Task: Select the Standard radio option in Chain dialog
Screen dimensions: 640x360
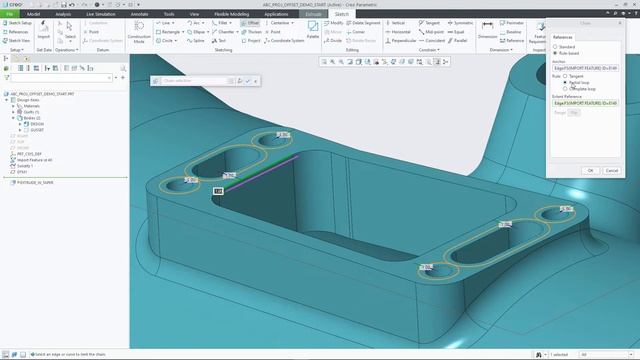Action: pyautogui.click(x=555, y=47)
